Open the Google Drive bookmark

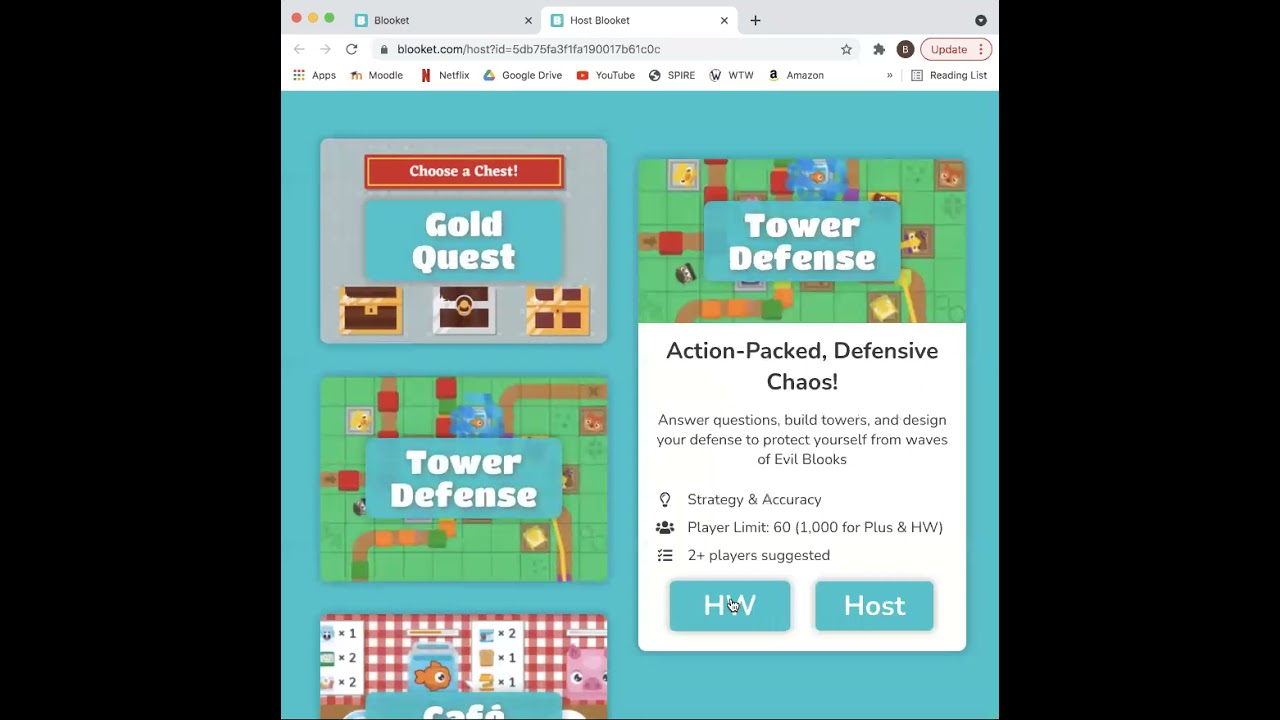(x=522, y=75)
